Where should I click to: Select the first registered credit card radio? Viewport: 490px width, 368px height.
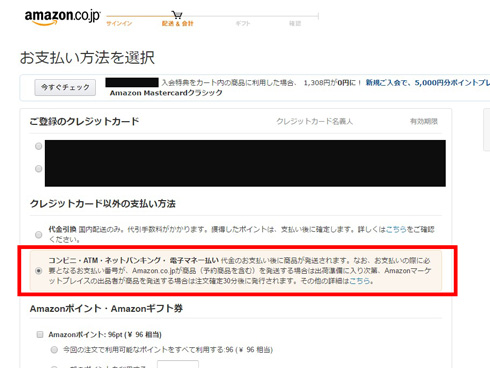coord(39,146)
